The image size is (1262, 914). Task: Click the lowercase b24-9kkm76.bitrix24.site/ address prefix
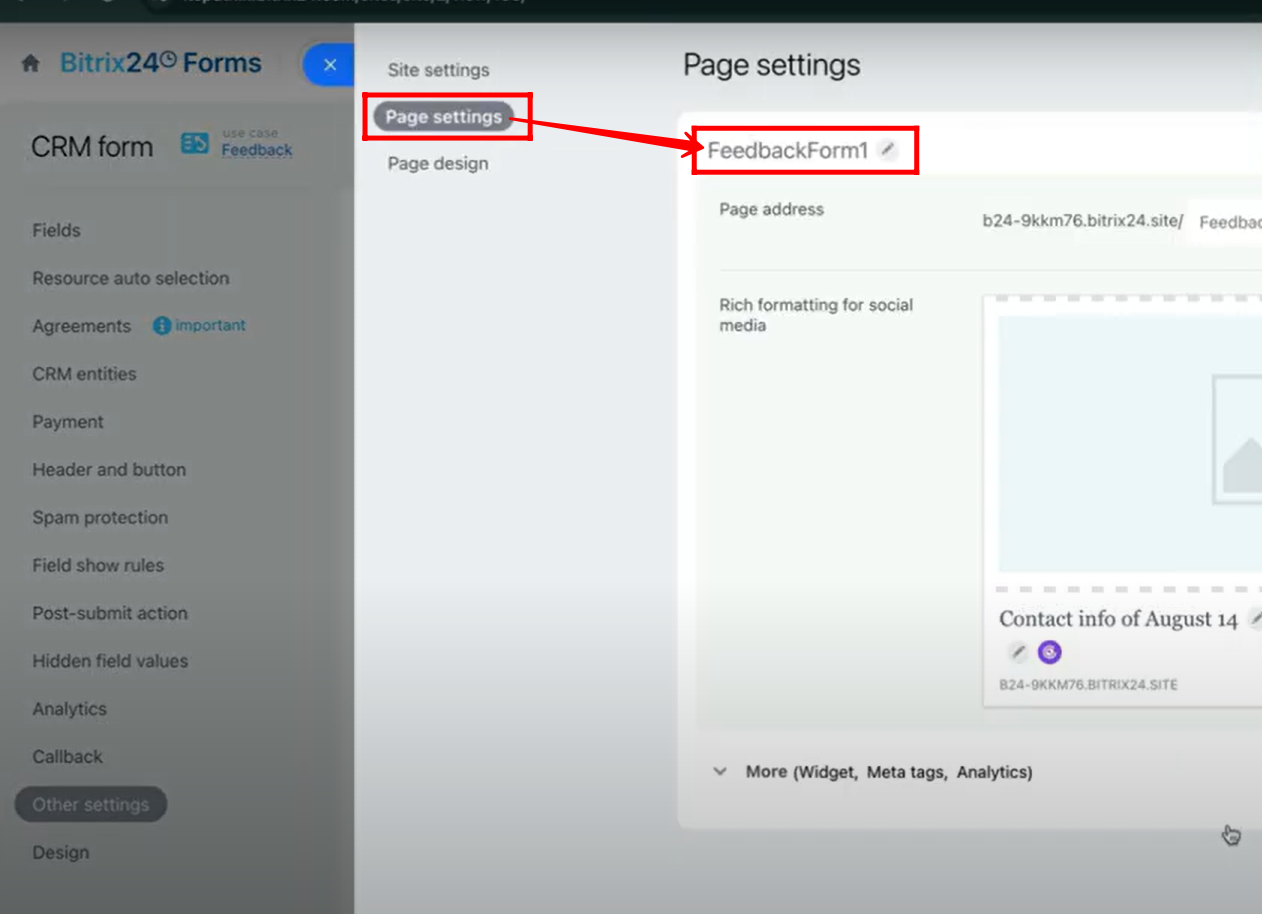pyautogui.click(x=1083, y=222)
